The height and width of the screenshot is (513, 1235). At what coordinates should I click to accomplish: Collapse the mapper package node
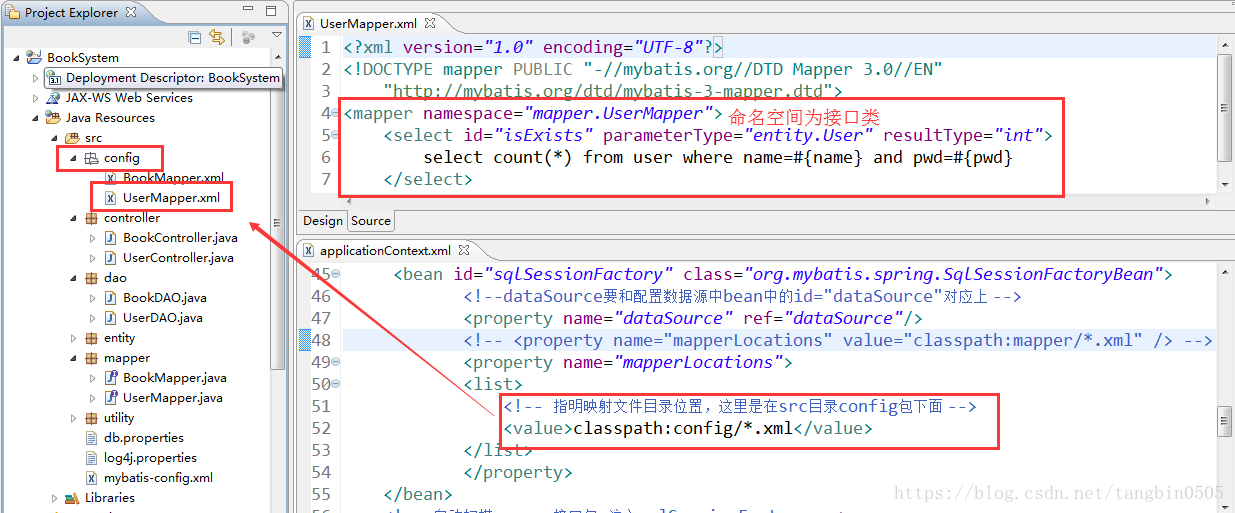point(73,358)
